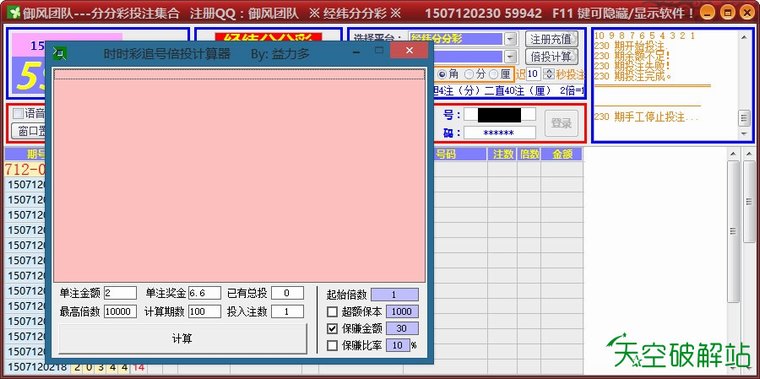Click the 单注奖金 input field
This screenshot has height=379, width=760.
click(205, 293)
